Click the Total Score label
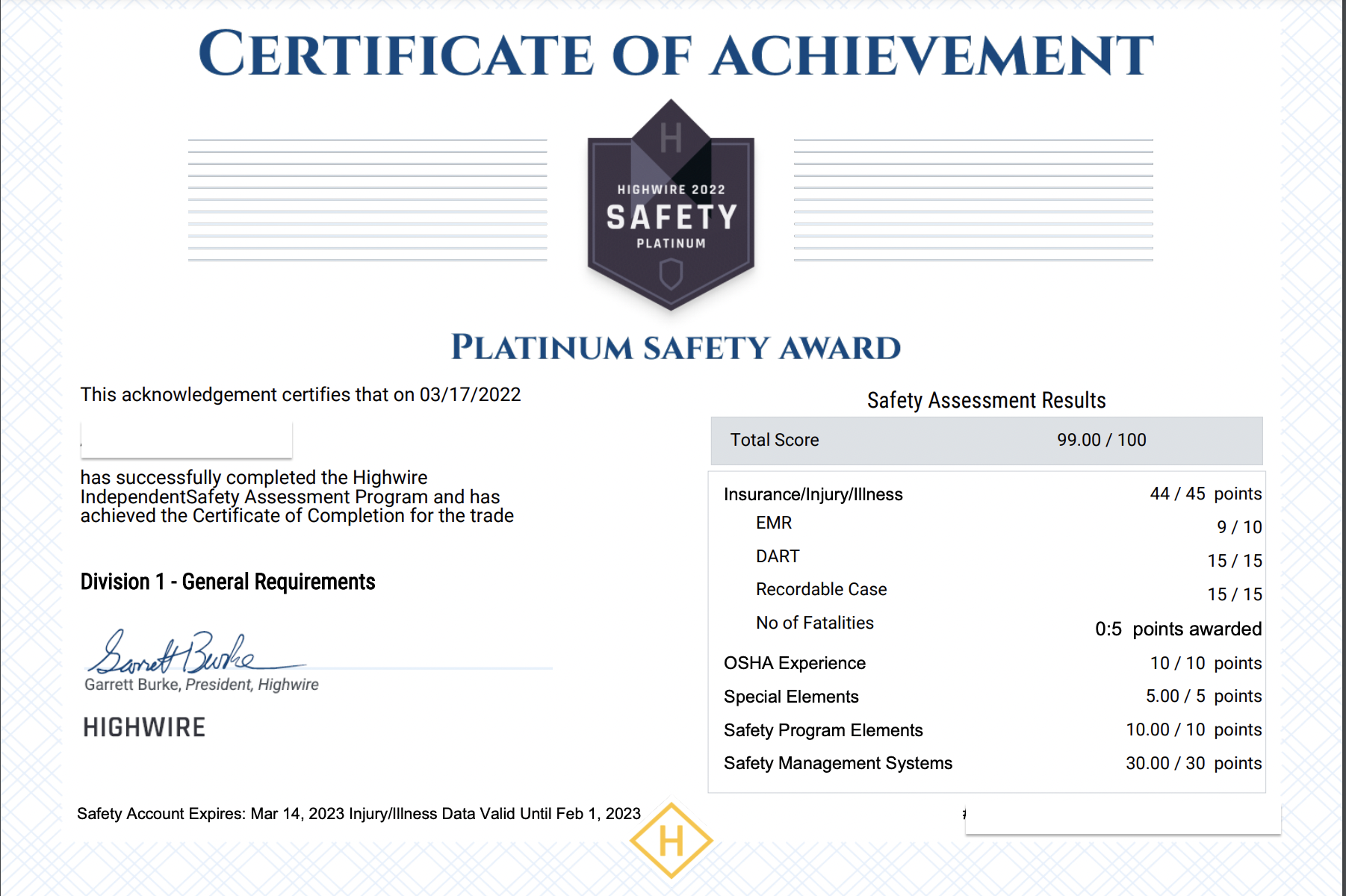This screenshot has height=896, width=1346. point(775,440)
